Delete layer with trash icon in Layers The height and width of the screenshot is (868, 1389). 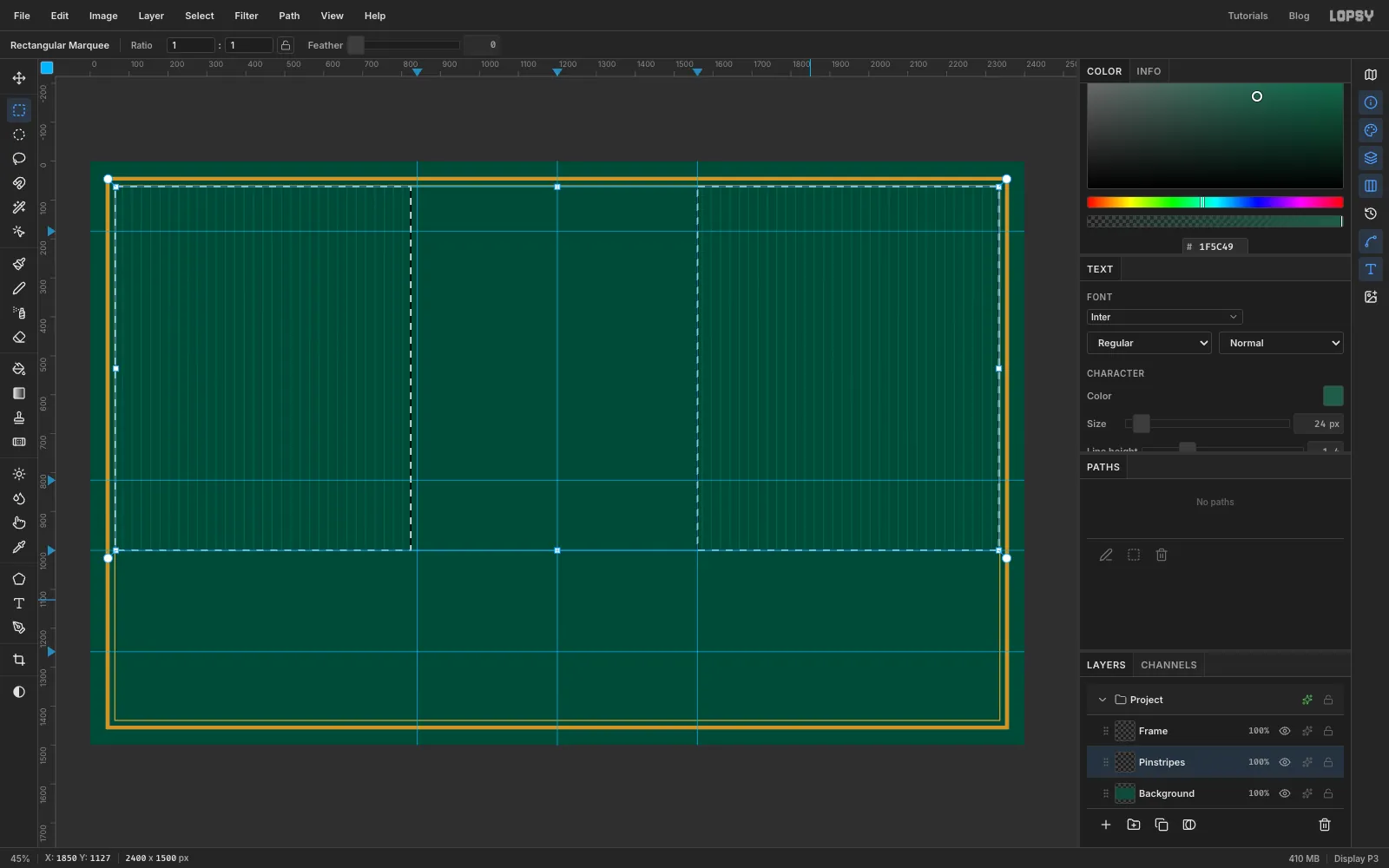[x=1325, y=825]
